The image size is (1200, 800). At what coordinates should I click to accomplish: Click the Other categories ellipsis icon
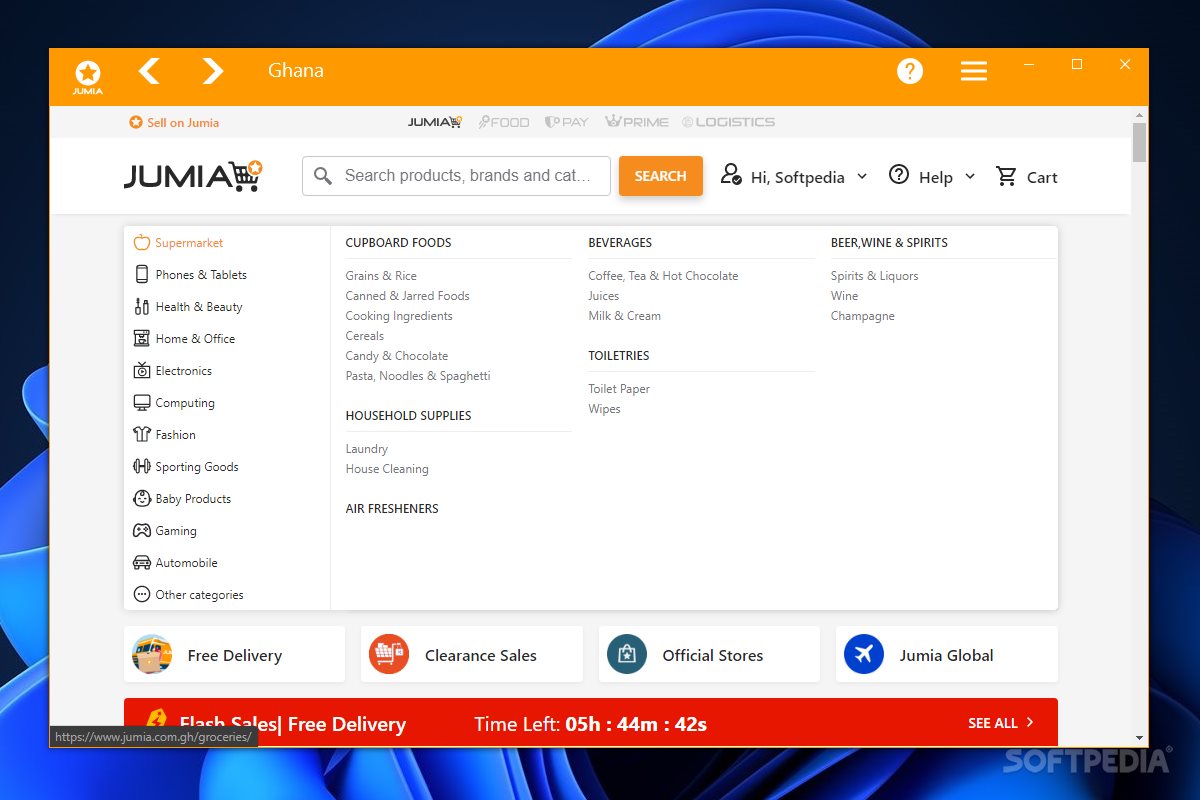(141, 595)
